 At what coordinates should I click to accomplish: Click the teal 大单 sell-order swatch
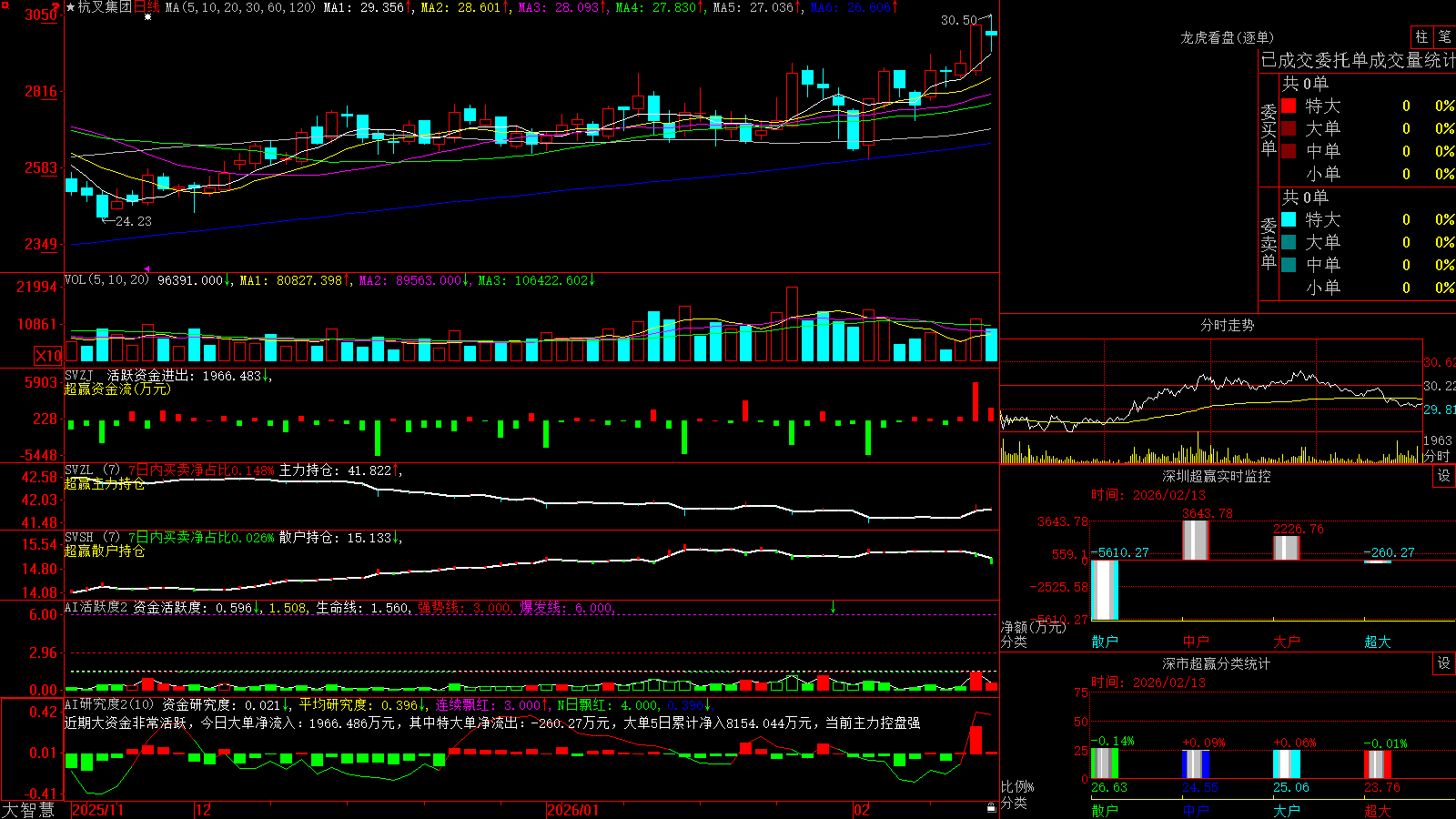[x=1289, y=242]
